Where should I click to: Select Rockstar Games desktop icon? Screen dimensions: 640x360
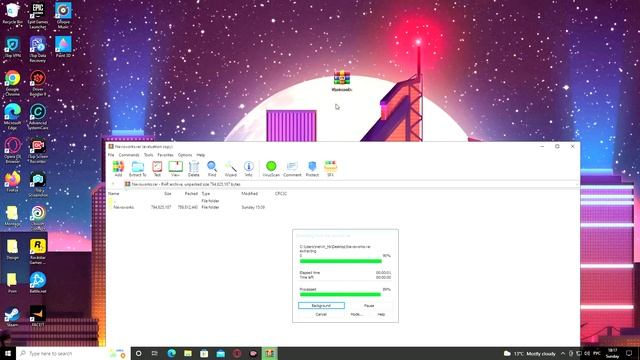38,251
